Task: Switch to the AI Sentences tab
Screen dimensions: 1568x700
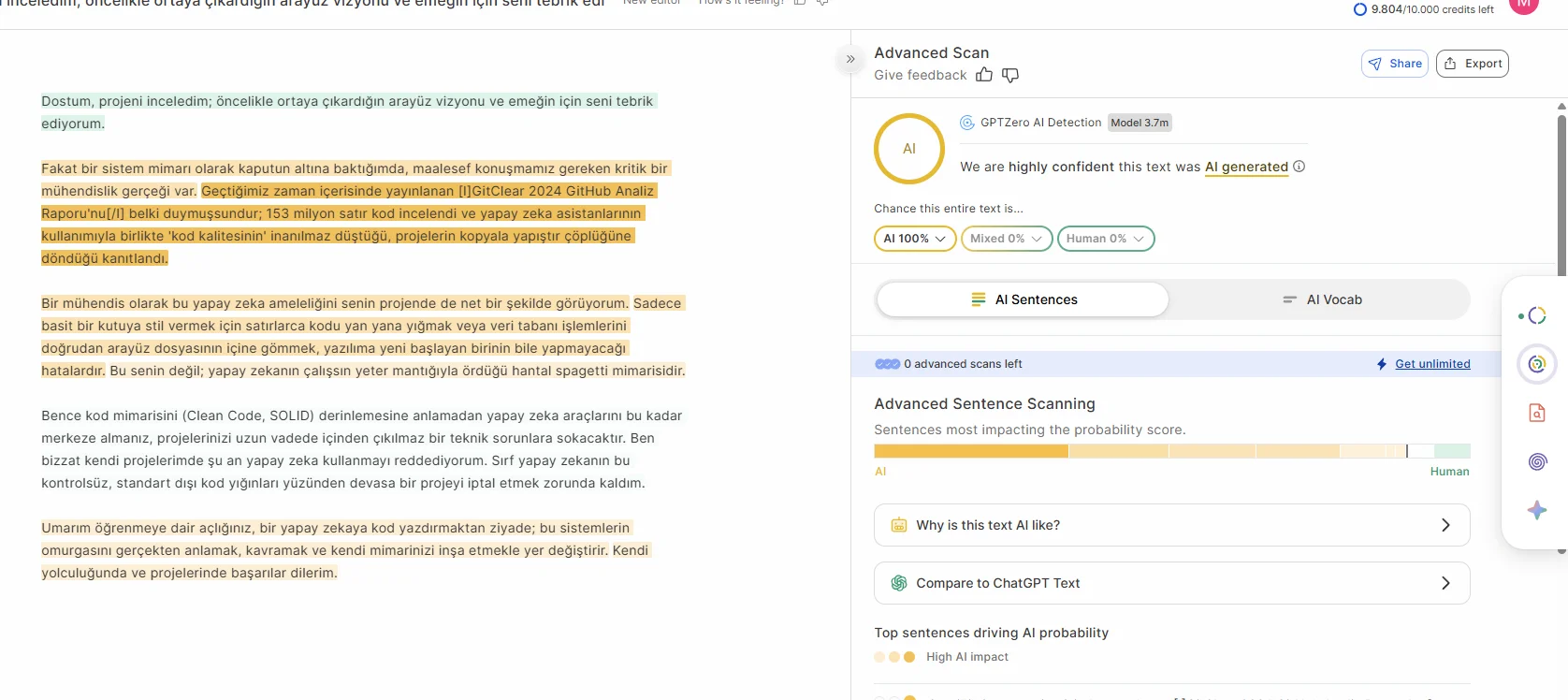Action: click(x=1024, y=299)
